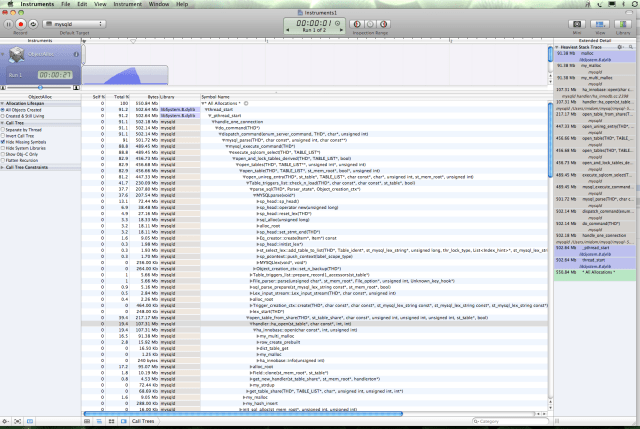Go to the previous run arrow
Image resolution: width=640 pixels, height=429 pixels.
[287, 30]
